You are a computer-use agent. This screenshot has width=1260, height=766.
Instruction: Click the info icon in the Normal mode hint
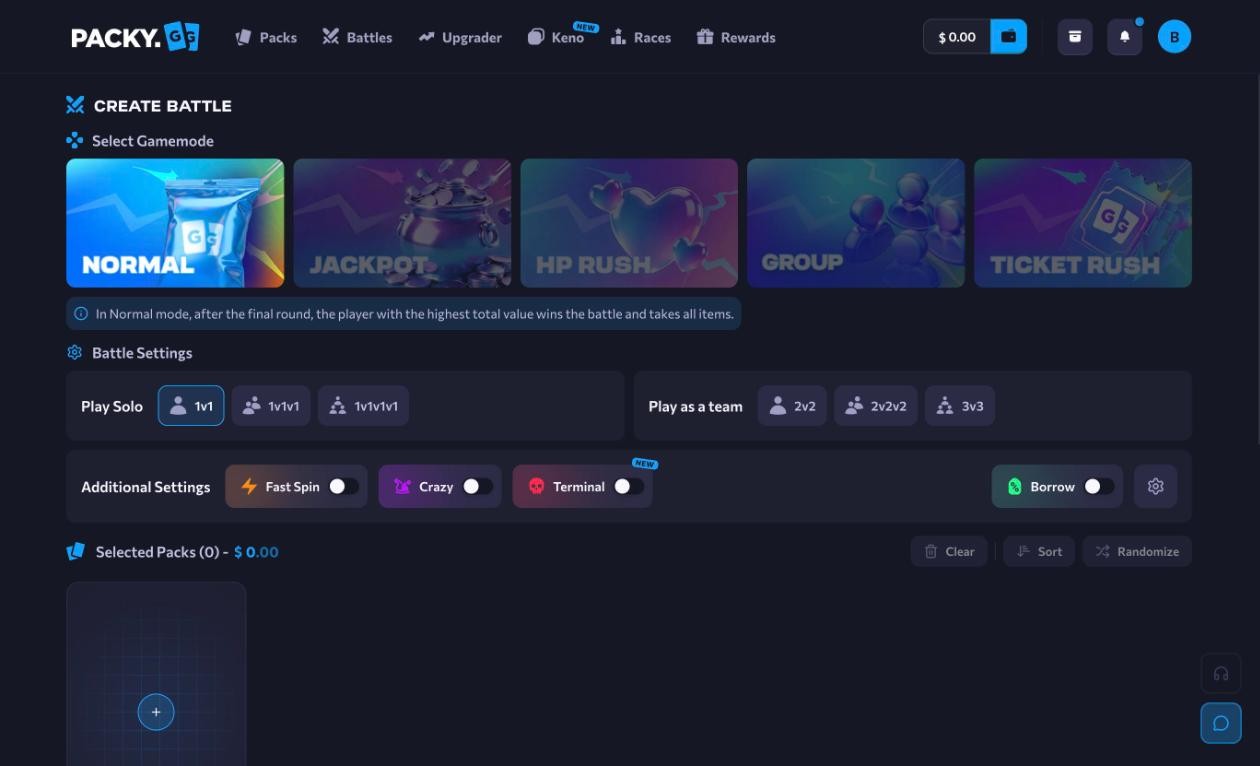pyautogui.click(x=81, y=314)
